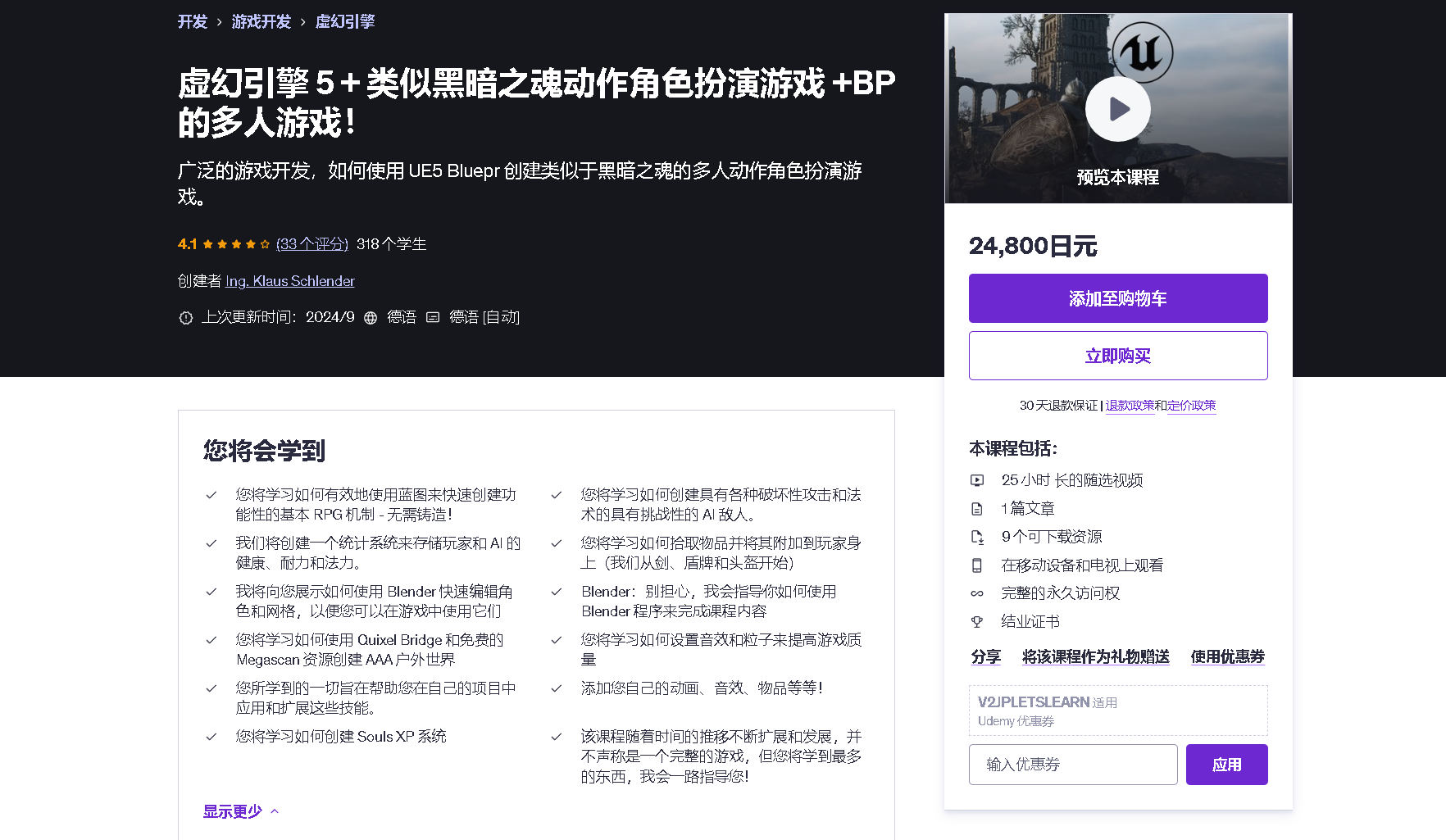This screenshot has width=1446, height=840.
Task: Open the 开发 breadcrumb link
Action: (x=193, y=22)
